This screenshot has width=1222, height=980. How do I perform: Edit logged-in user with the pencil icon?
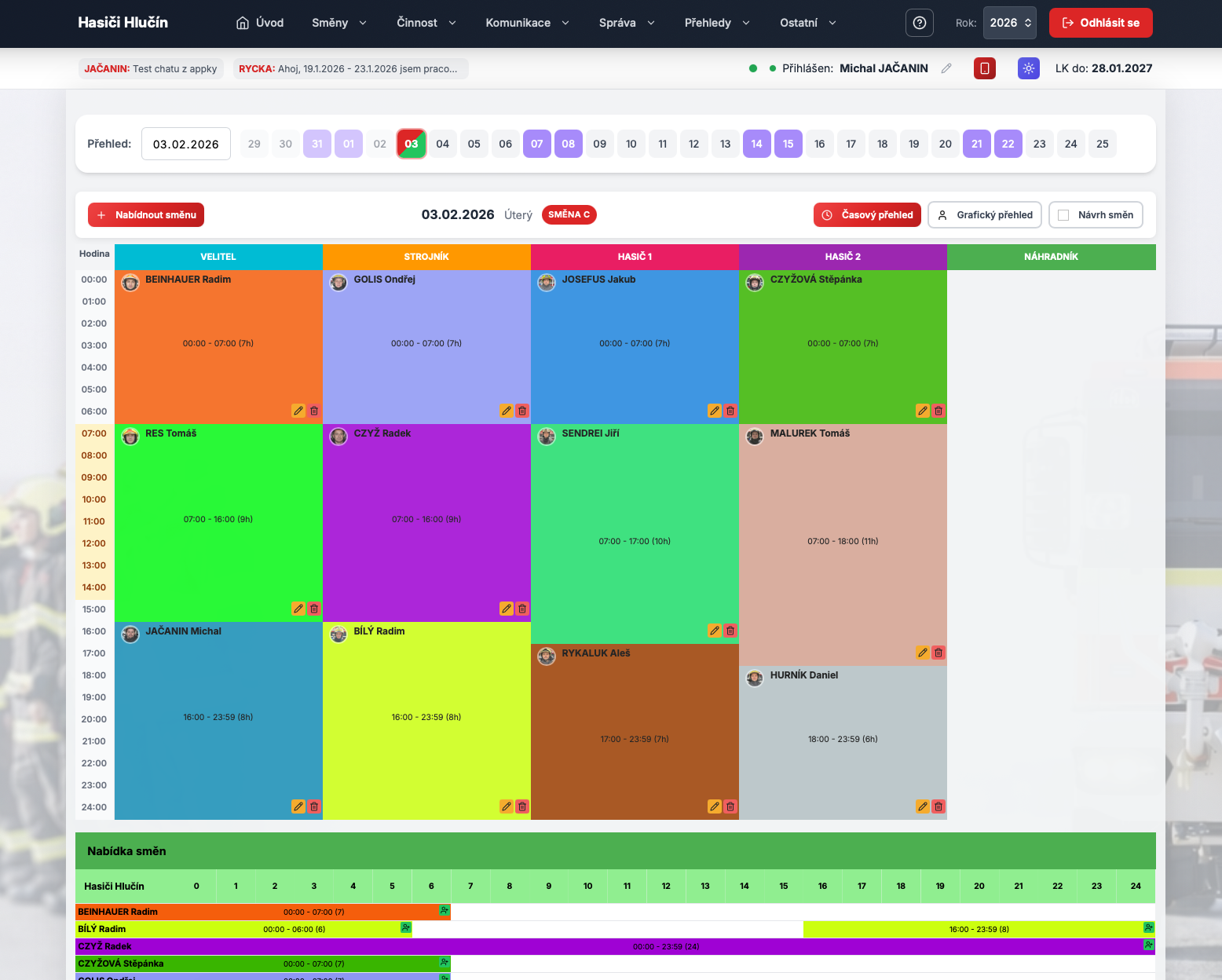(x=946, y=68)
